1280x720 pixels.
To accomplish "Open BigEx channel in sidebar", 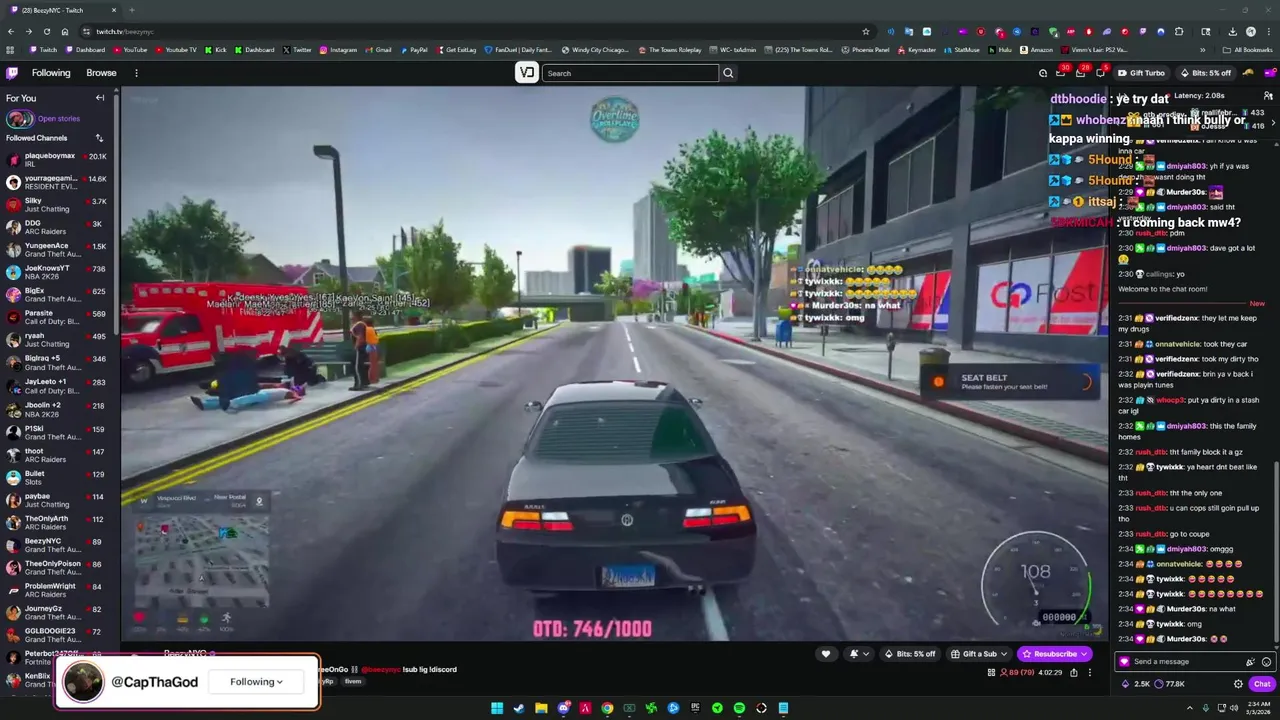I will [x=57, y=295].
